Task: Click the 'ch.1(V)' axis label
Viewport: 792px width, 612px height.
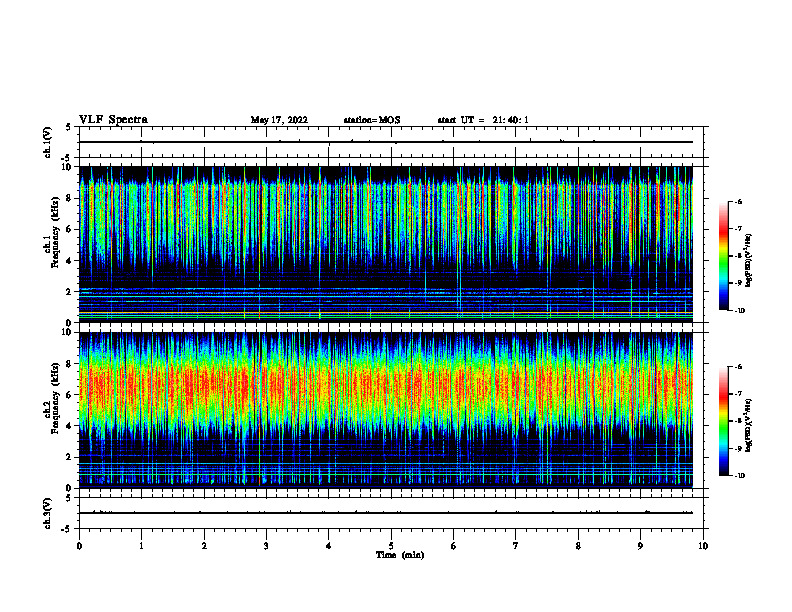Action: click(48, 142)
